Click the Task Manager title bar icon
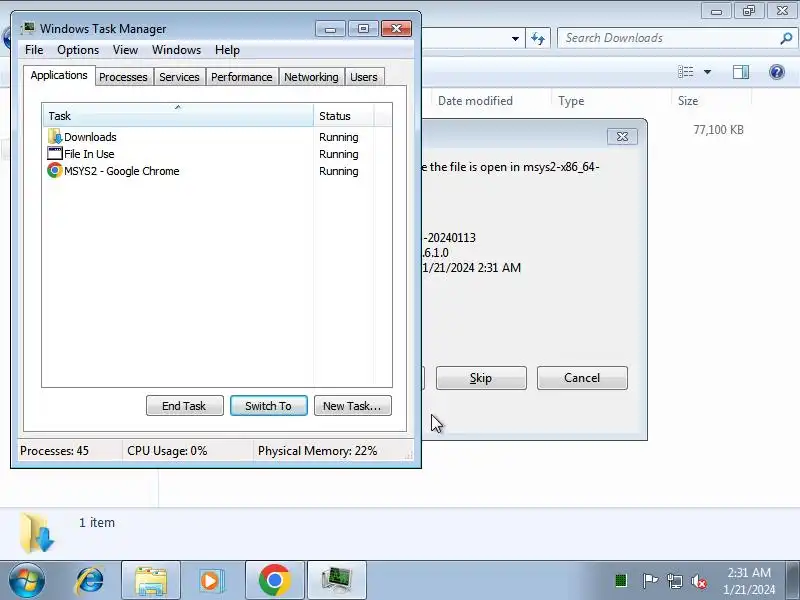 tap(29, 29)
